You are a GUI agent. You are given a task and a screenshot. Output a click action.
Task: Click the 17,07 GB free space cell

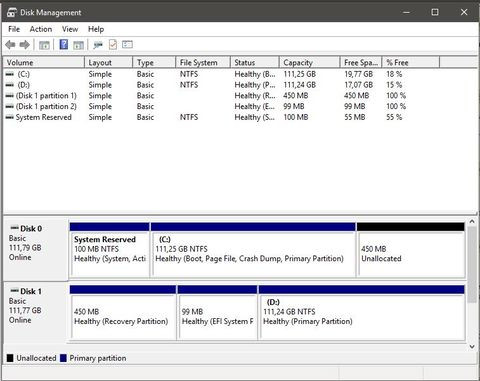tap(358, 85)
